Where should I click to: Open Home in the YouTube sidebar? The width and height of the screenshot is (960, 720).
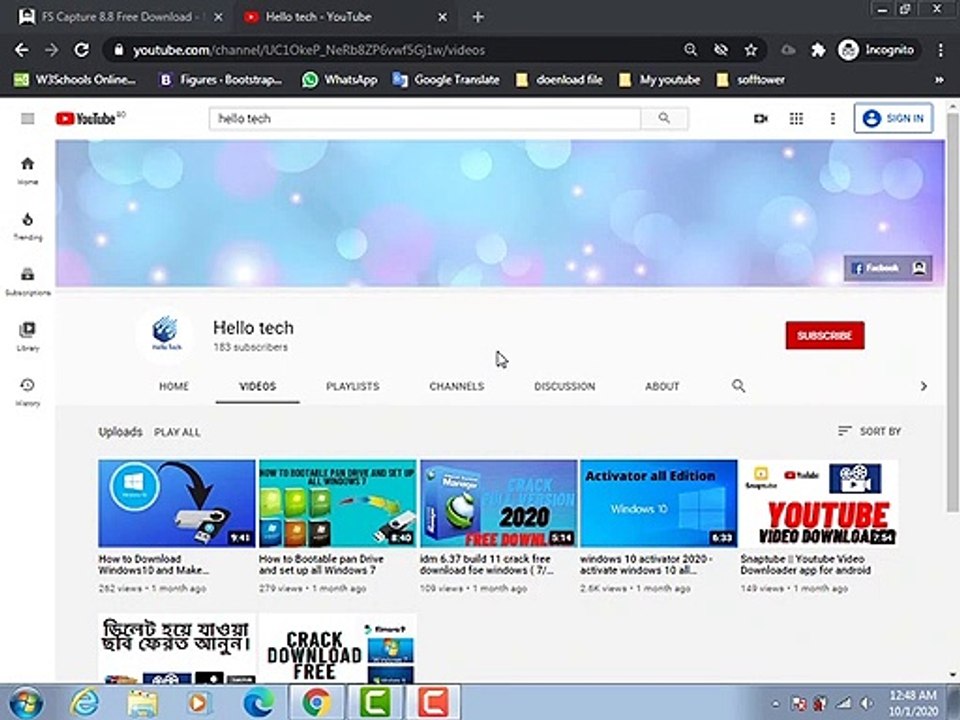pyautogui.click(x=28, y=170)
